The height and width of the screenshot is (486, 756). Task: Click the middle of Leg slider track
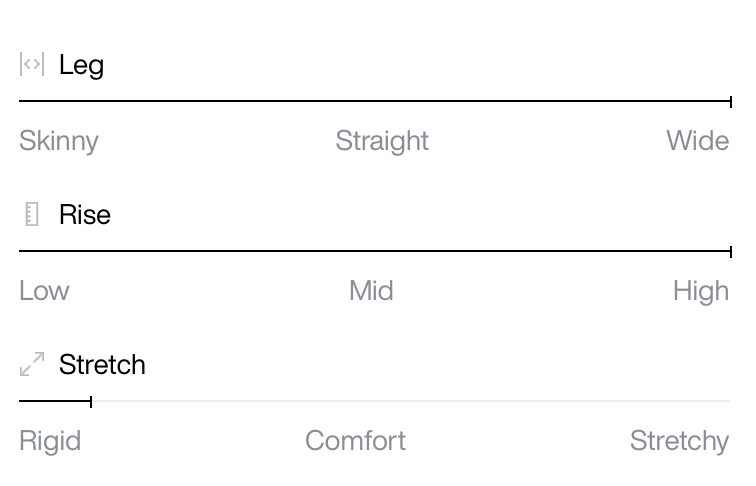(x=375, y=101)
